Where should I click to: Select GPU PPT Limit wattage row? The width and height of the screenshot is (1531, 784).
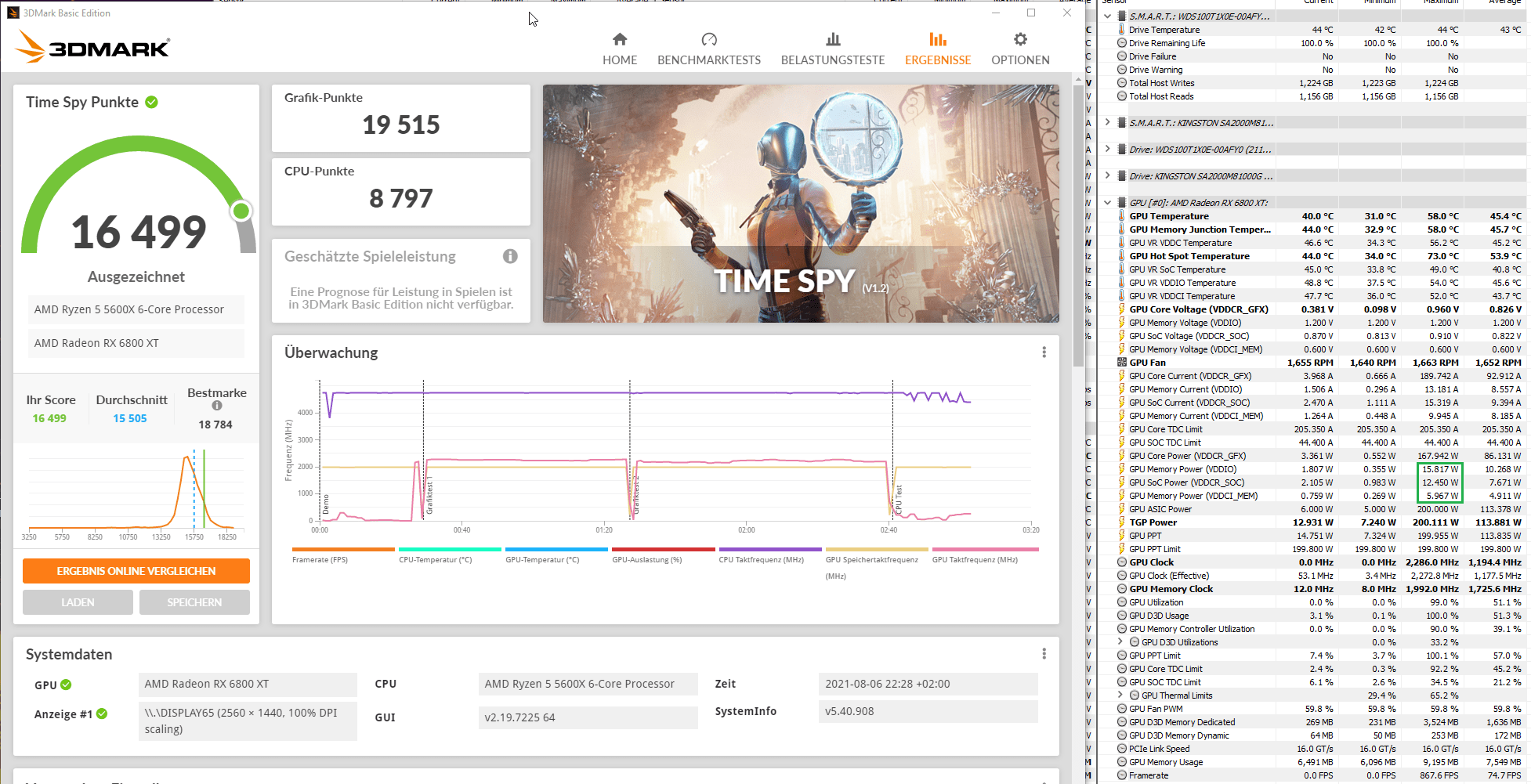pyautogui.click(x=1311, y=549)
